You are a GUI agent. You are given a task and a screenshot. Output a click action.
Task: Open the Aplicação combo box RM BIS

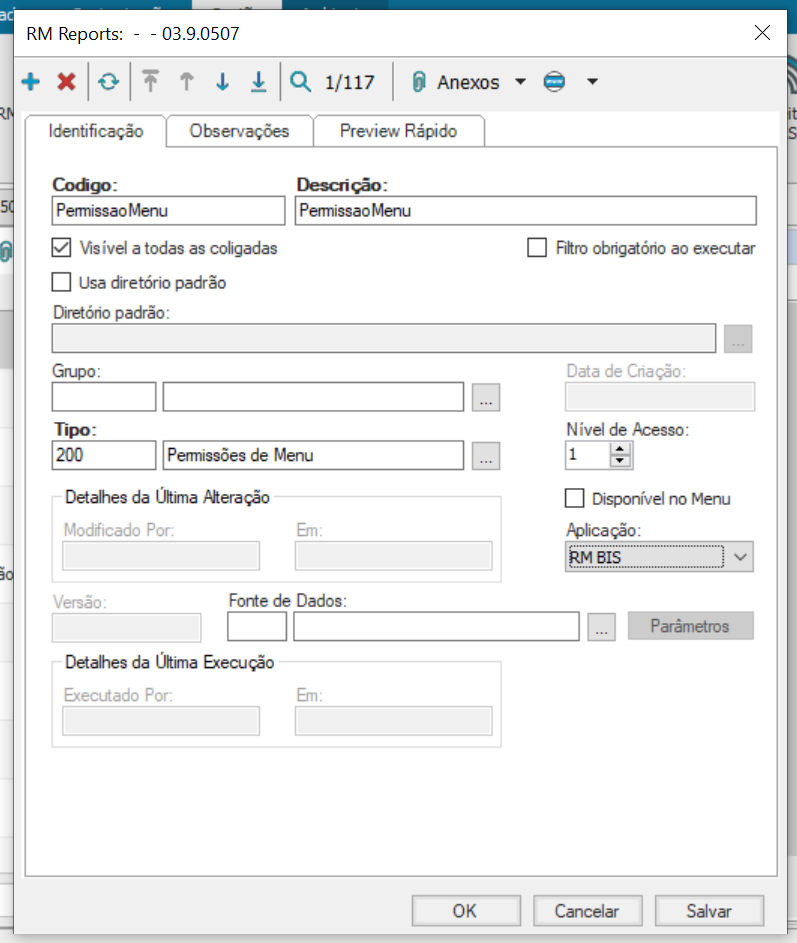[x=659, y=557]
